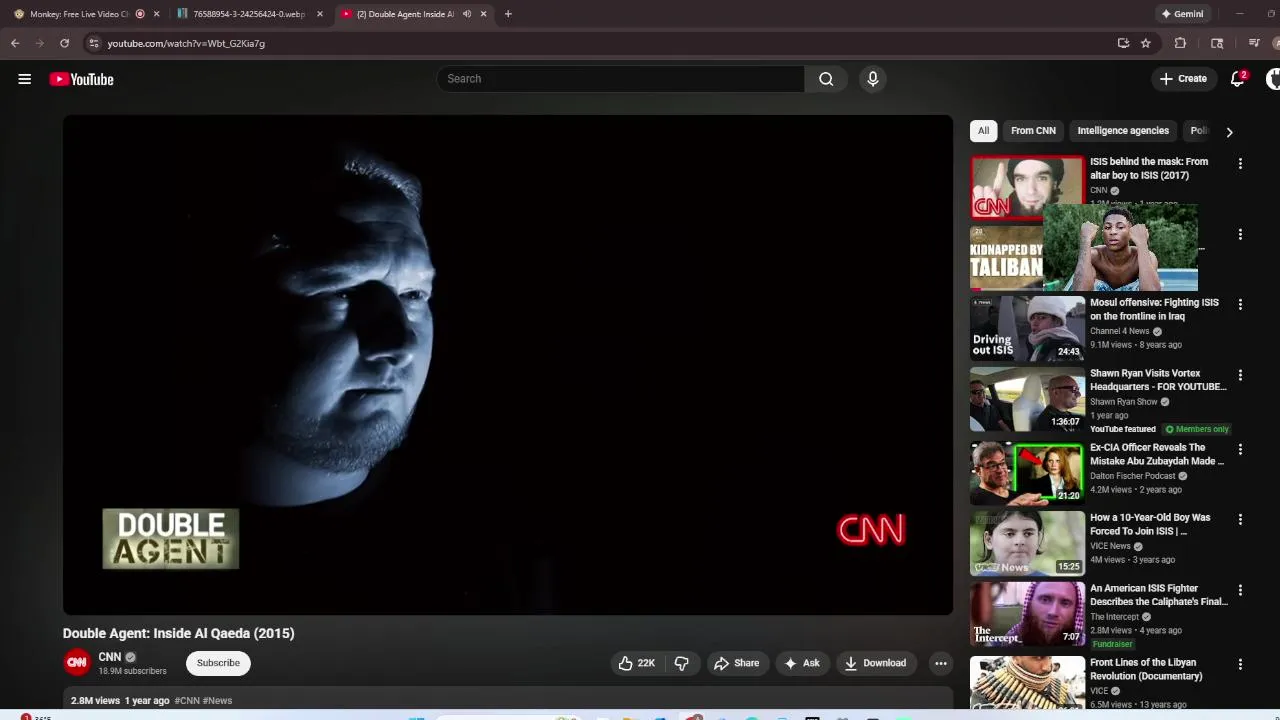Click the search magnifier button

point(826,79)
